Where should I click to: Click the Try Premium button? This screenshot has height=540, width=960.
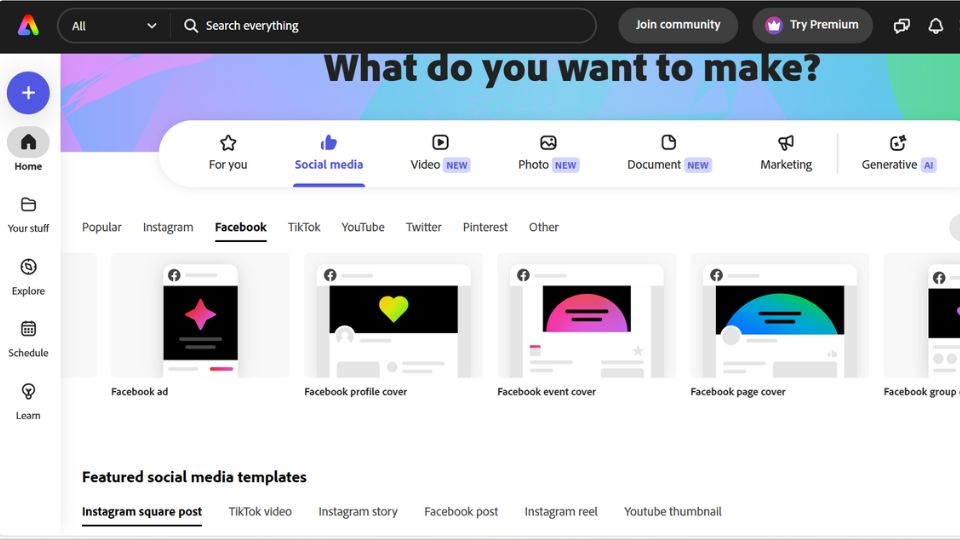(x=812, y=25)
